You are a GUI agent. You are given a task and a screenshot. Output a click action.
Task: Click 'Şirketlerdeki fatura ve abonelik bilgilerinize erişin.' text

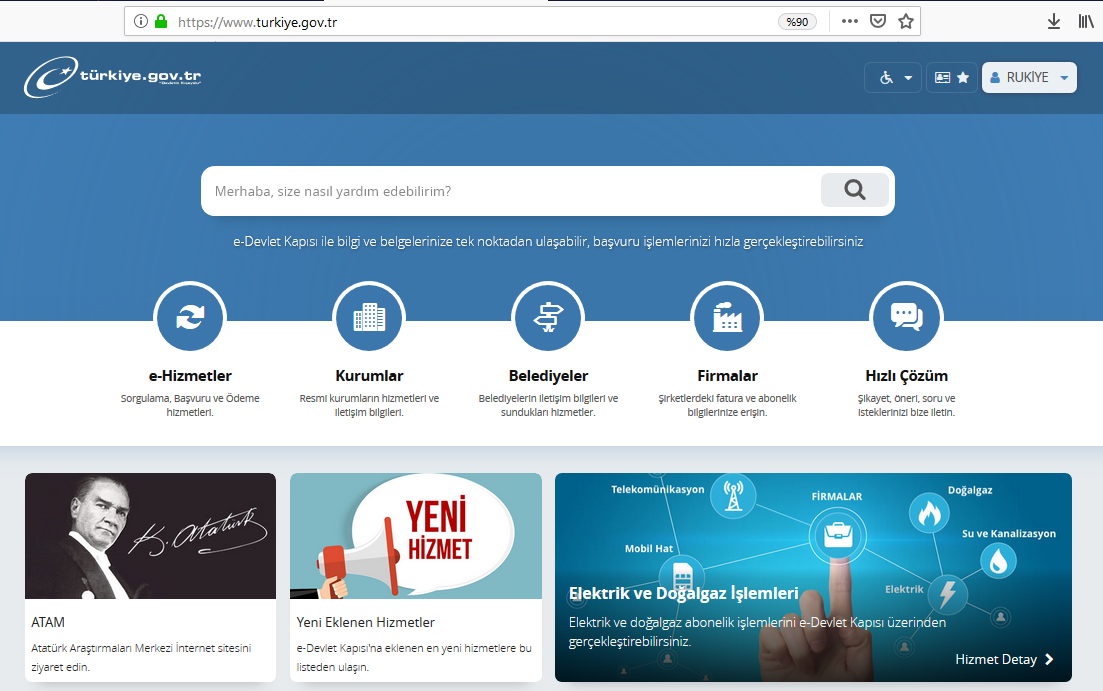click(x=727, y=405)
